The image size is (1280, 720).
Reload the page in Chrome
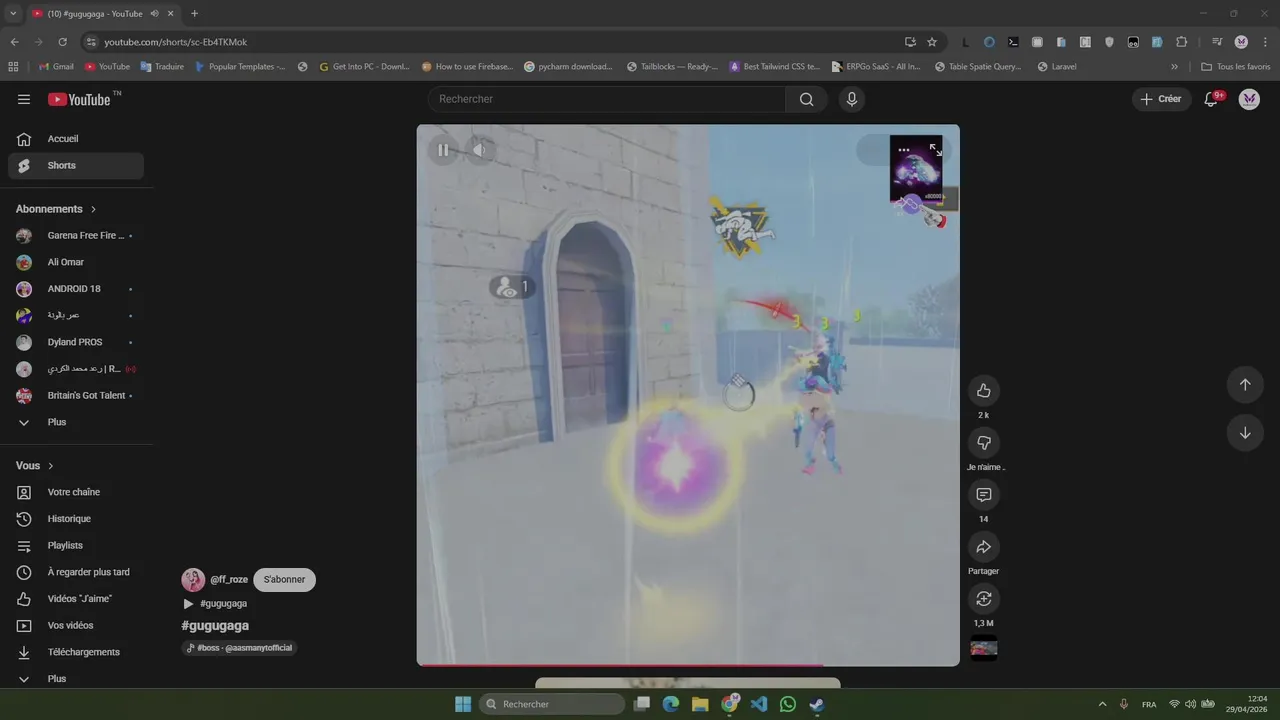click(62, 42)
